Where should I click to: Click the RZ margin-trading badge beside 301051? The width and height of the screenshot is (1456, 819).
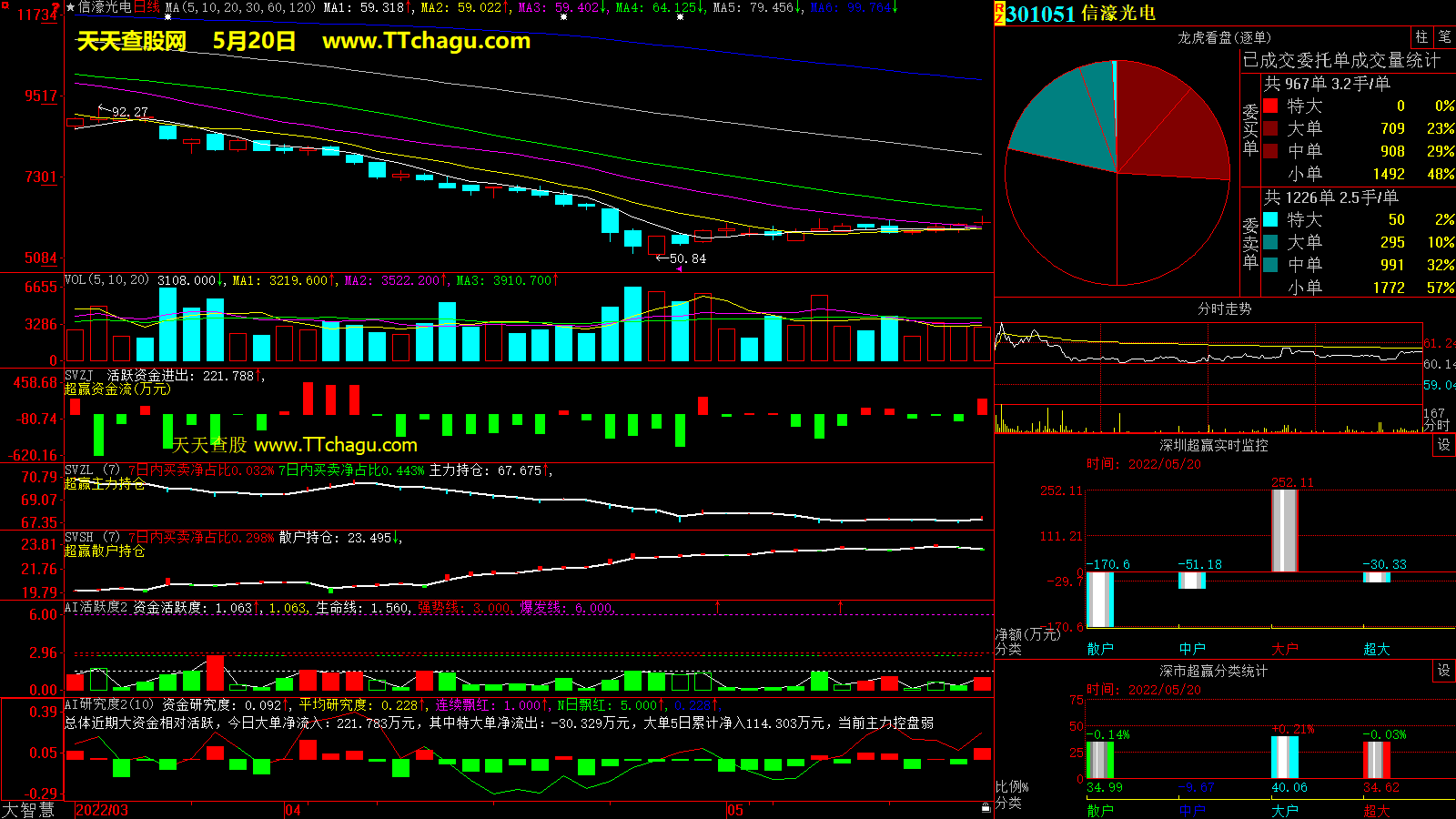[x=999, y=13]
